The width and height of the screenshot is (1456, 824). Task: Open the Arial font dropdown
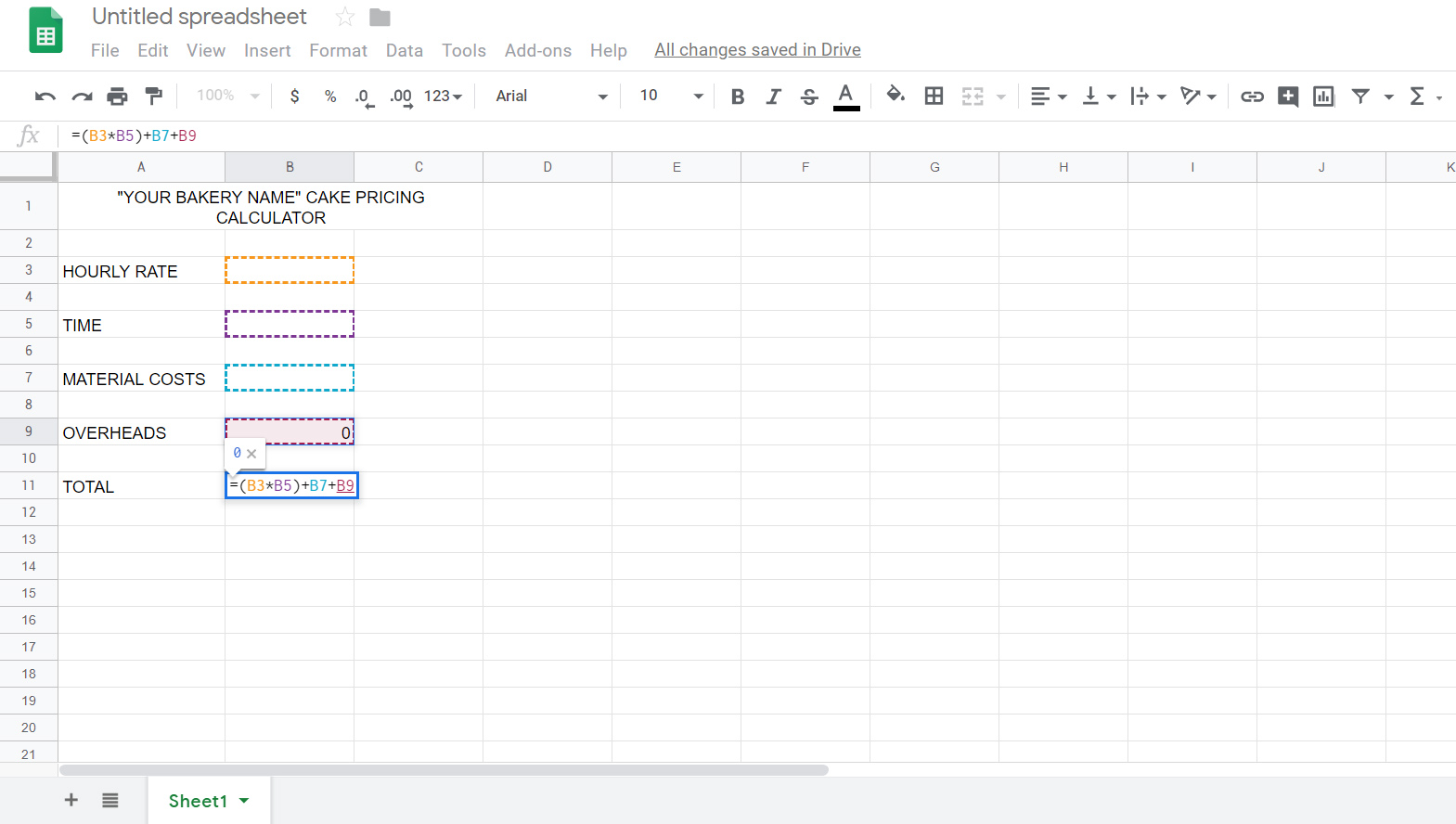[551, 97]
